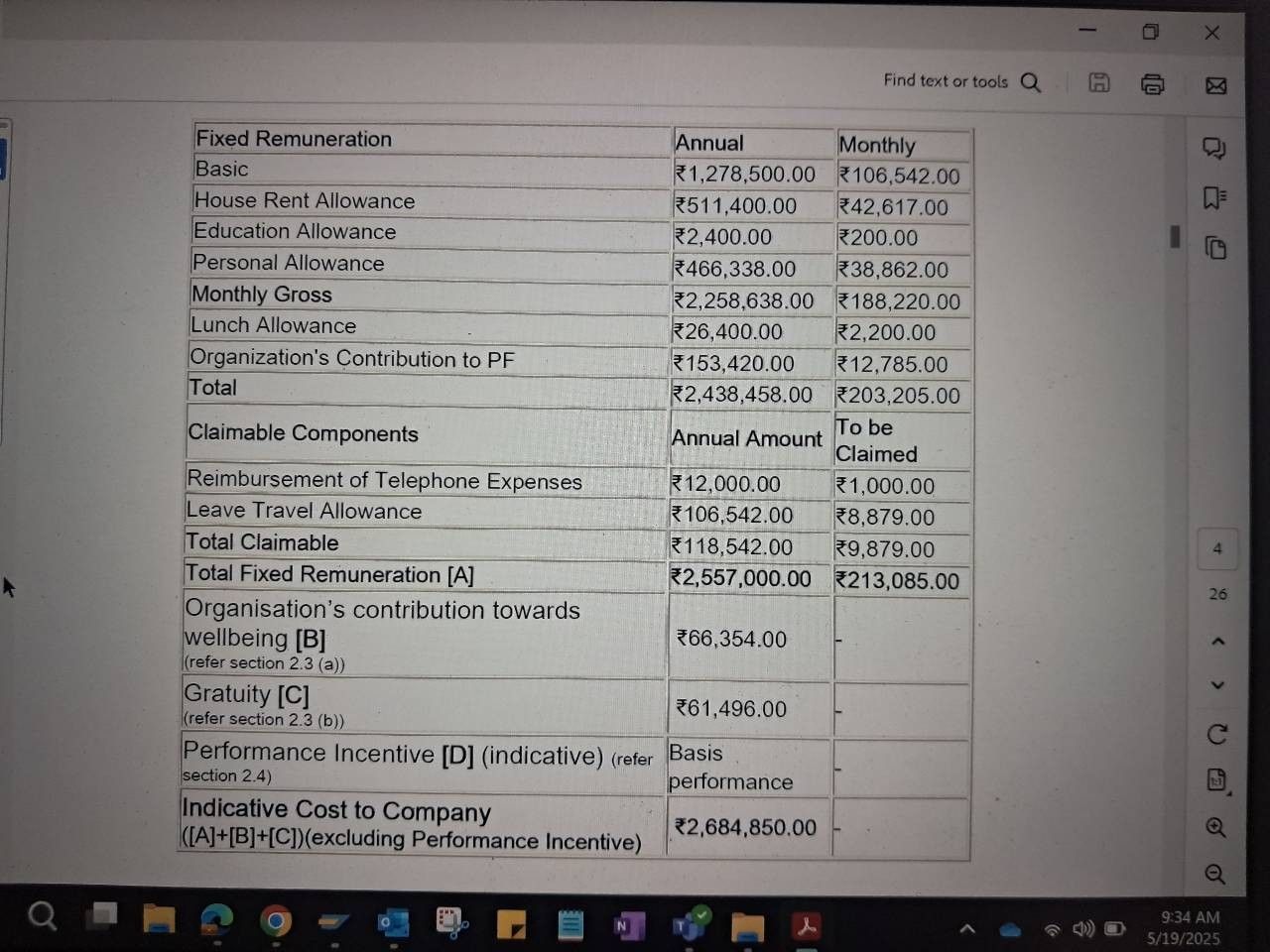
Task: Show hidden system tray icons
Action: [x=966, y=929]
